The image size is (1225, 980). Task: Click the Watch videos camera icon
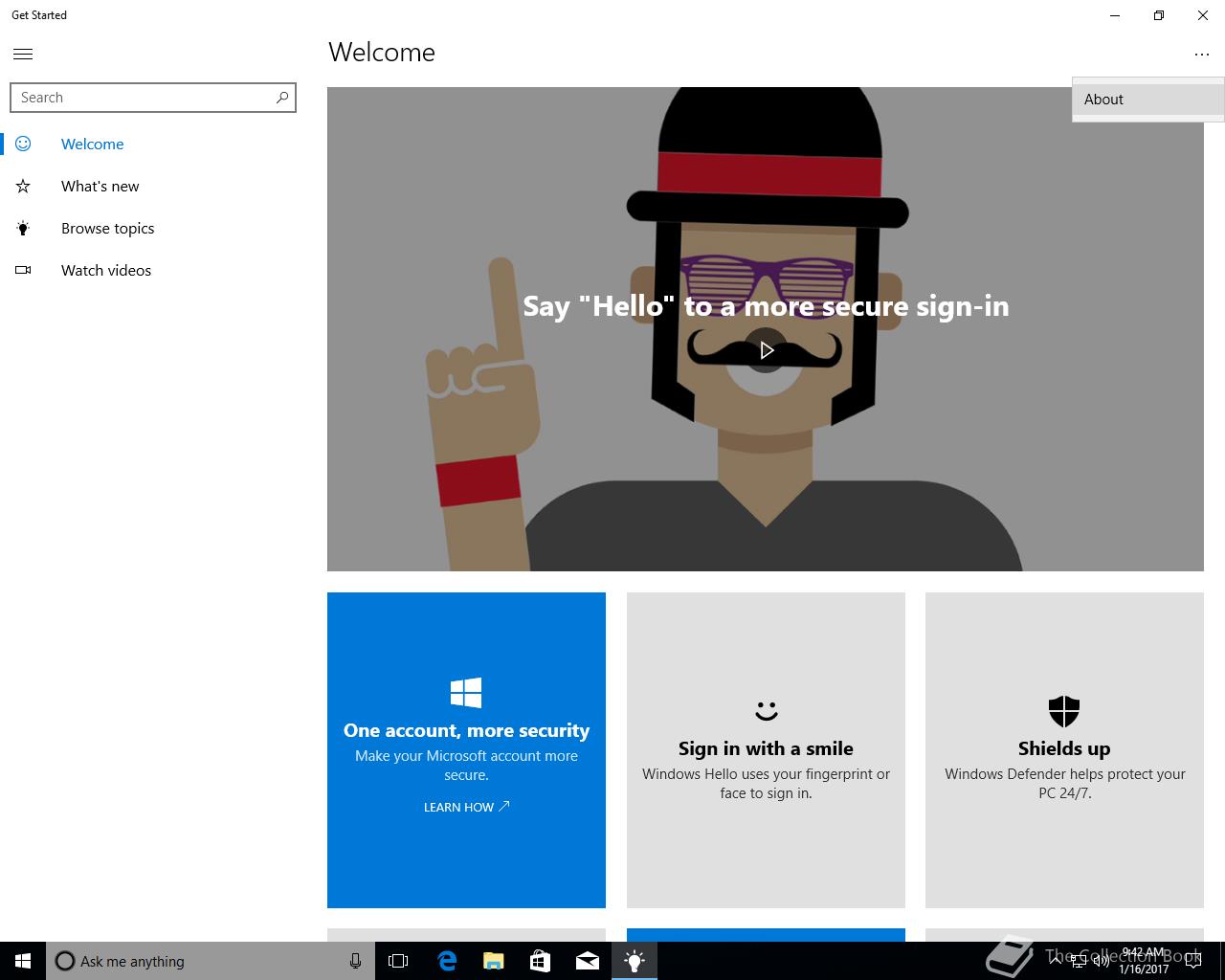coord(23,270)
